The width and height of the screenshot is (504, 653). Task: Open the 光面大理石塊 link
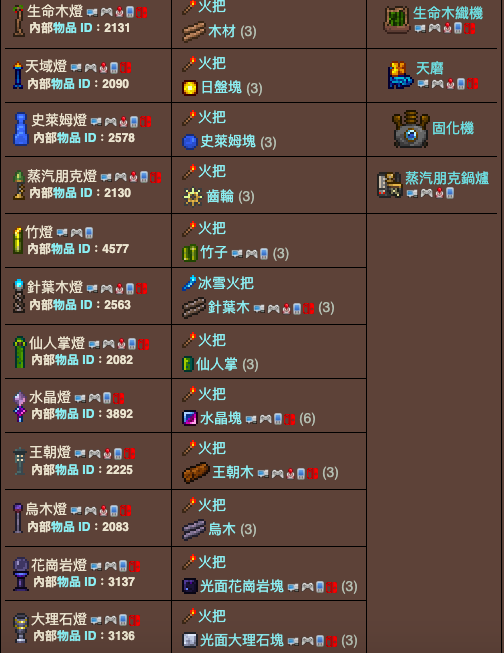click(x=242, y=640)
